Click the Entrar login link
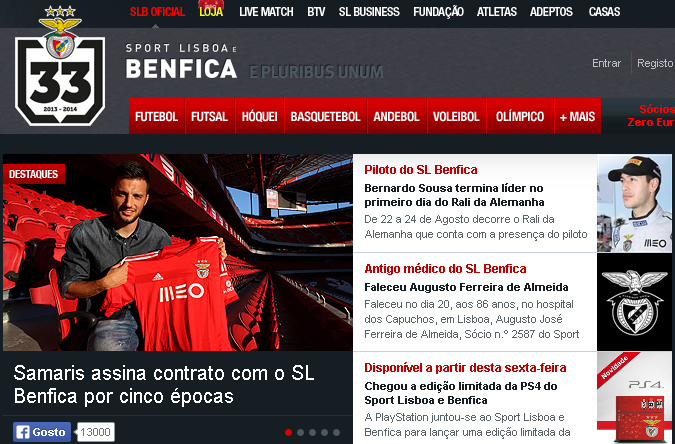 (606, 63)
